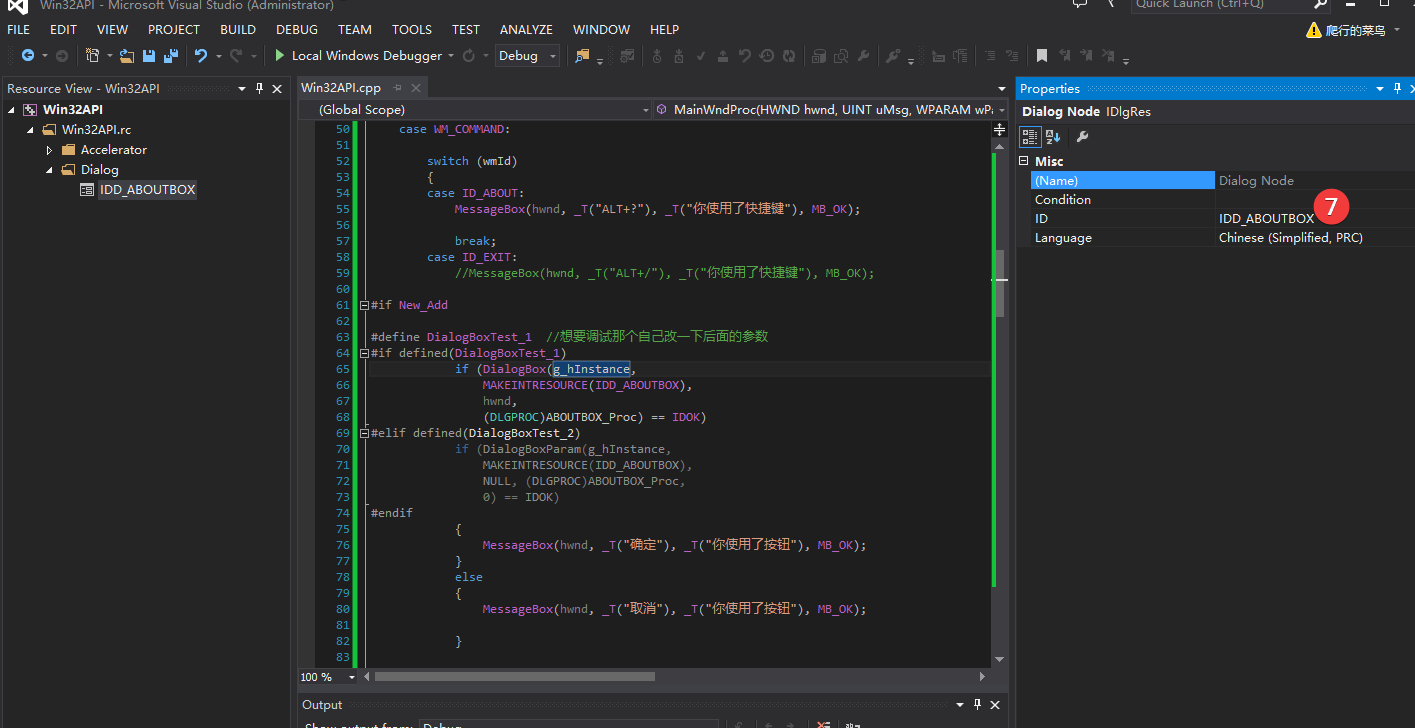The width and height of the screenshot is (1415, 728).
Task: Switch to the Win32API.cpp tab
Action: [x=341, y=88]
